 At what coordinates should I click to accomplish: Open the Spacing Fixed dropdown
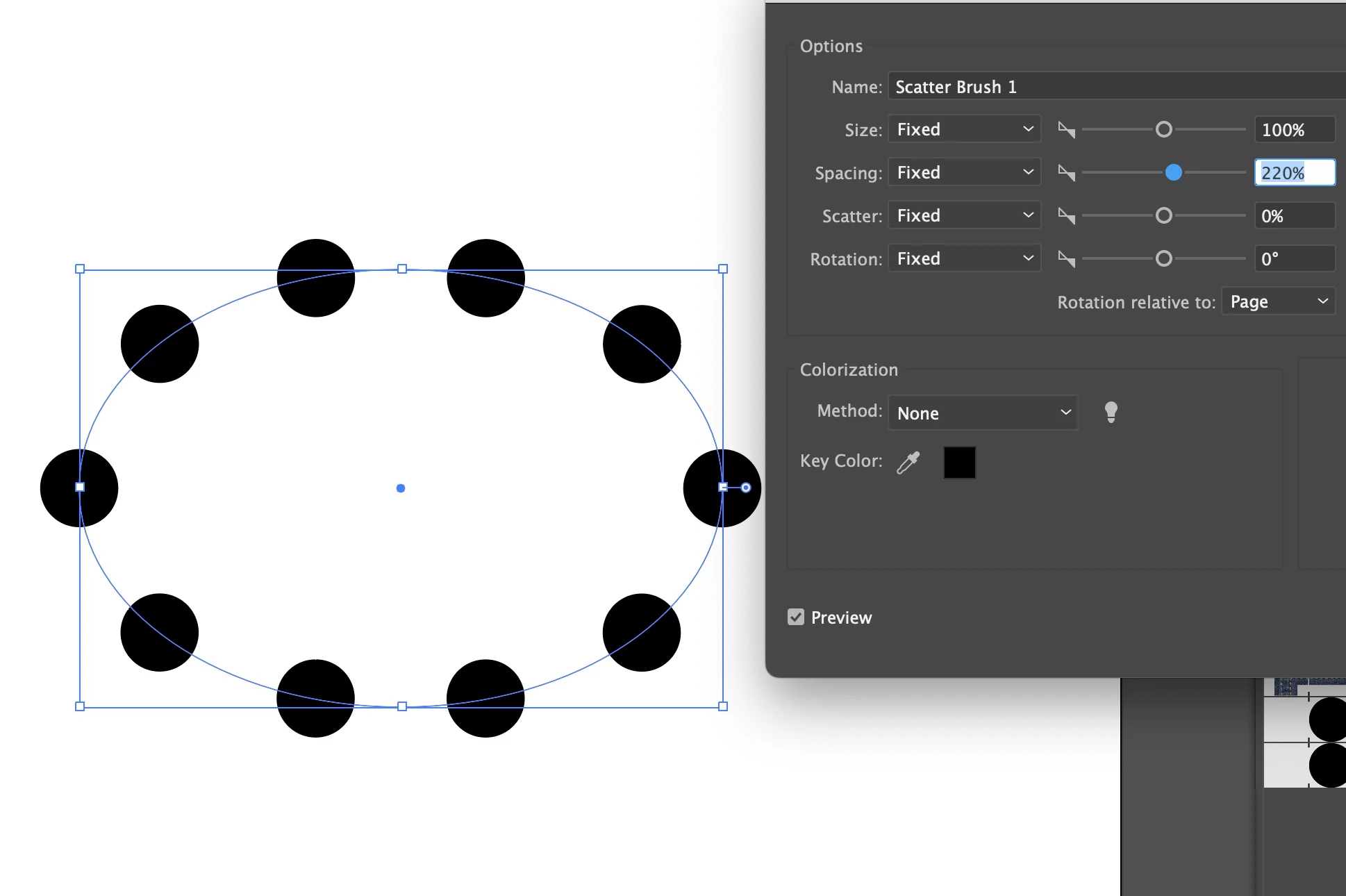coord(964,173)
